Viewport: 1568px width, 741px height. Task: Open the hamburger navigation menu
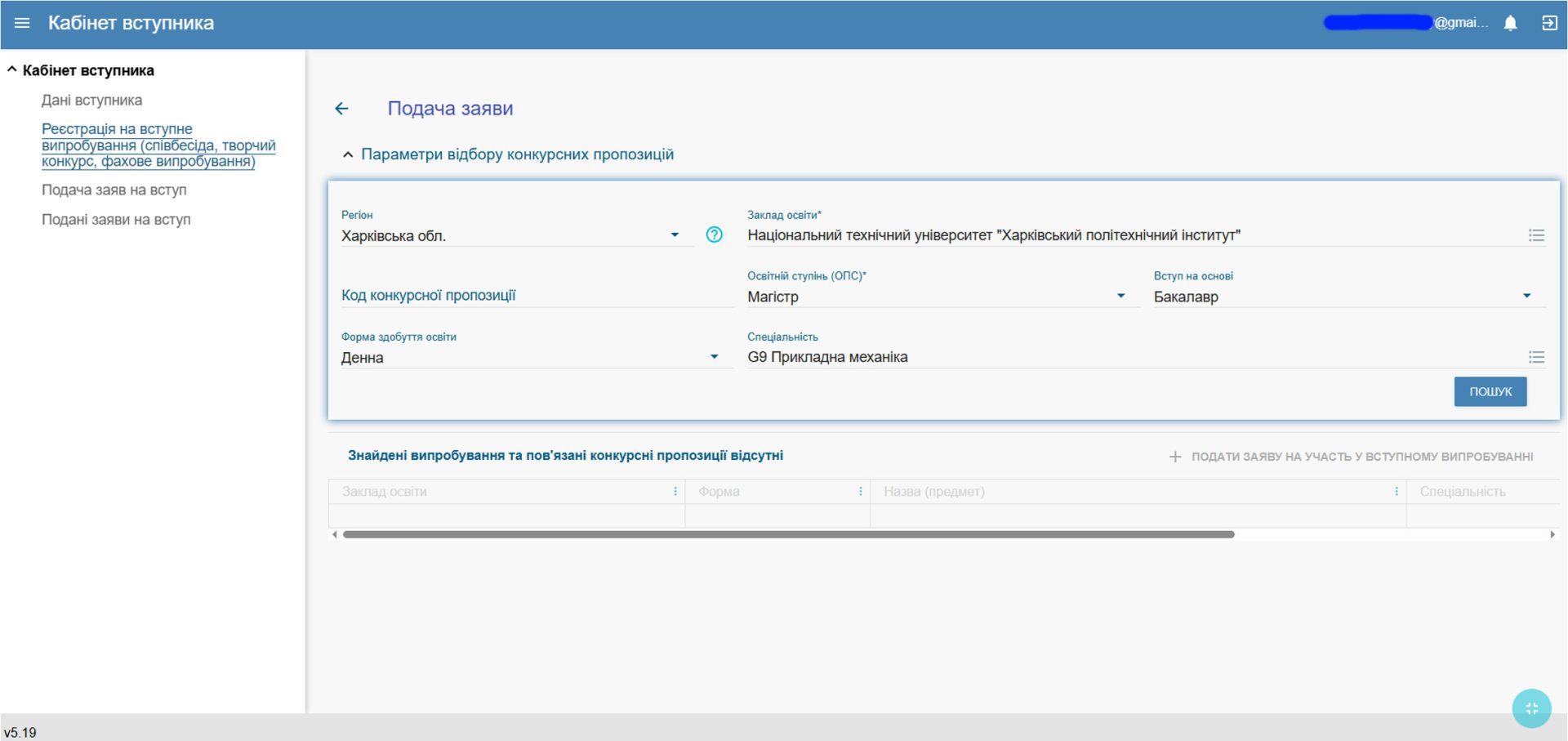(x=22, y=23)
